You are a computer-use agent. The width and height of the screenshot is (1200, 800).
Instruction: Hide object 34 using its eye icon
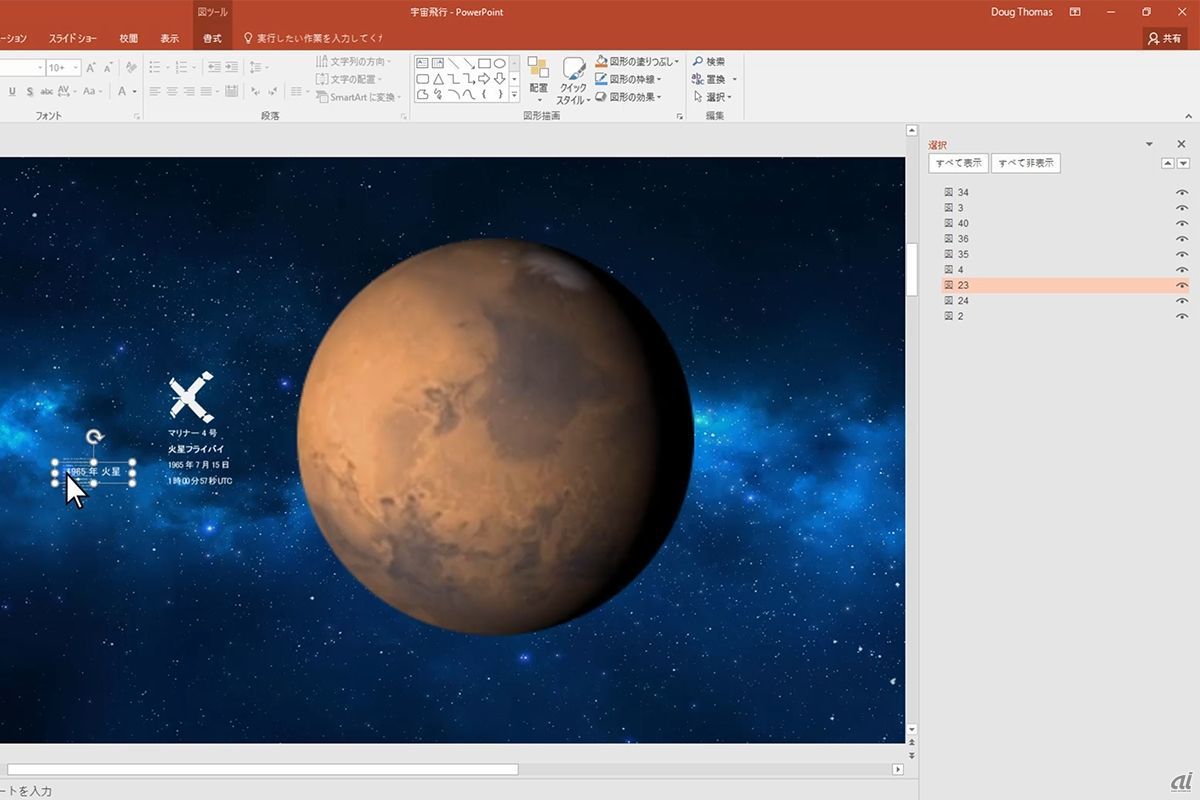click(x=1181, y=192)
